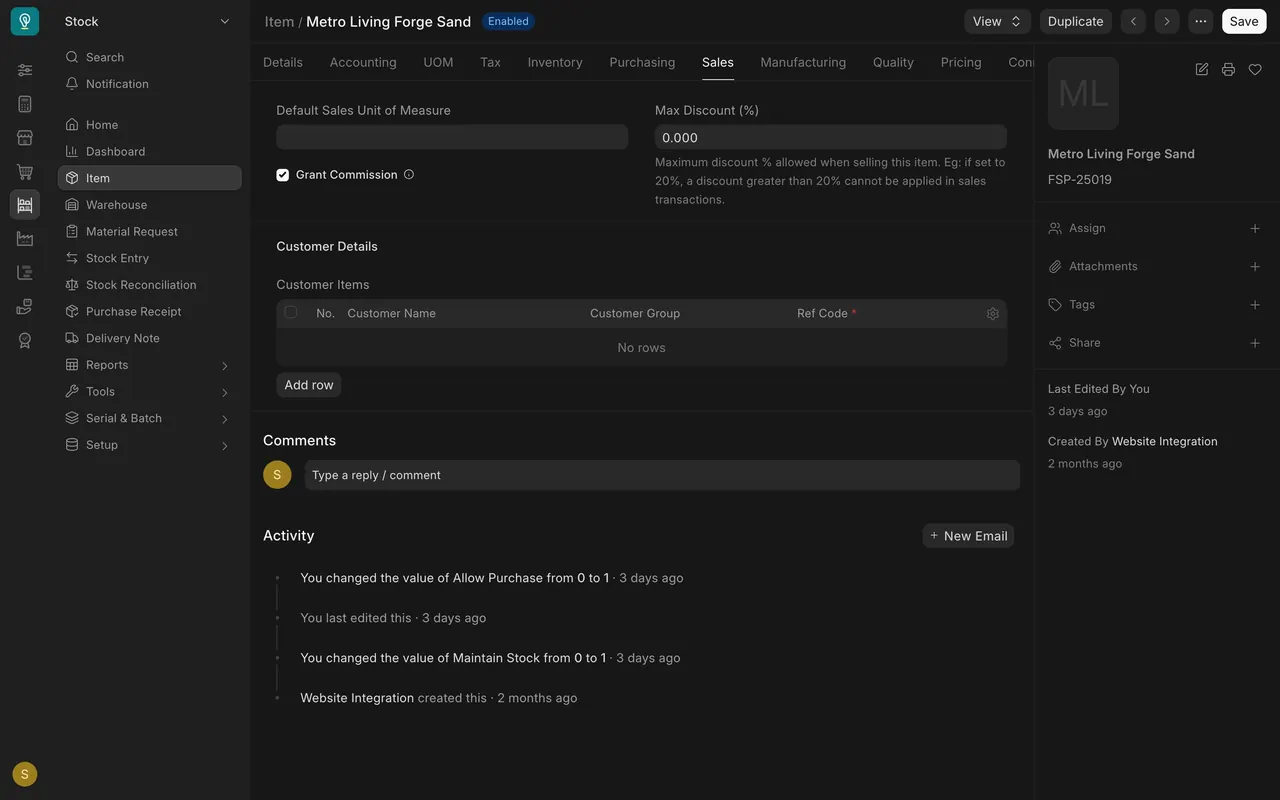1280x800 pixels.
Task: Add a tag with Tags plus icon
Action: point(1255,304)
